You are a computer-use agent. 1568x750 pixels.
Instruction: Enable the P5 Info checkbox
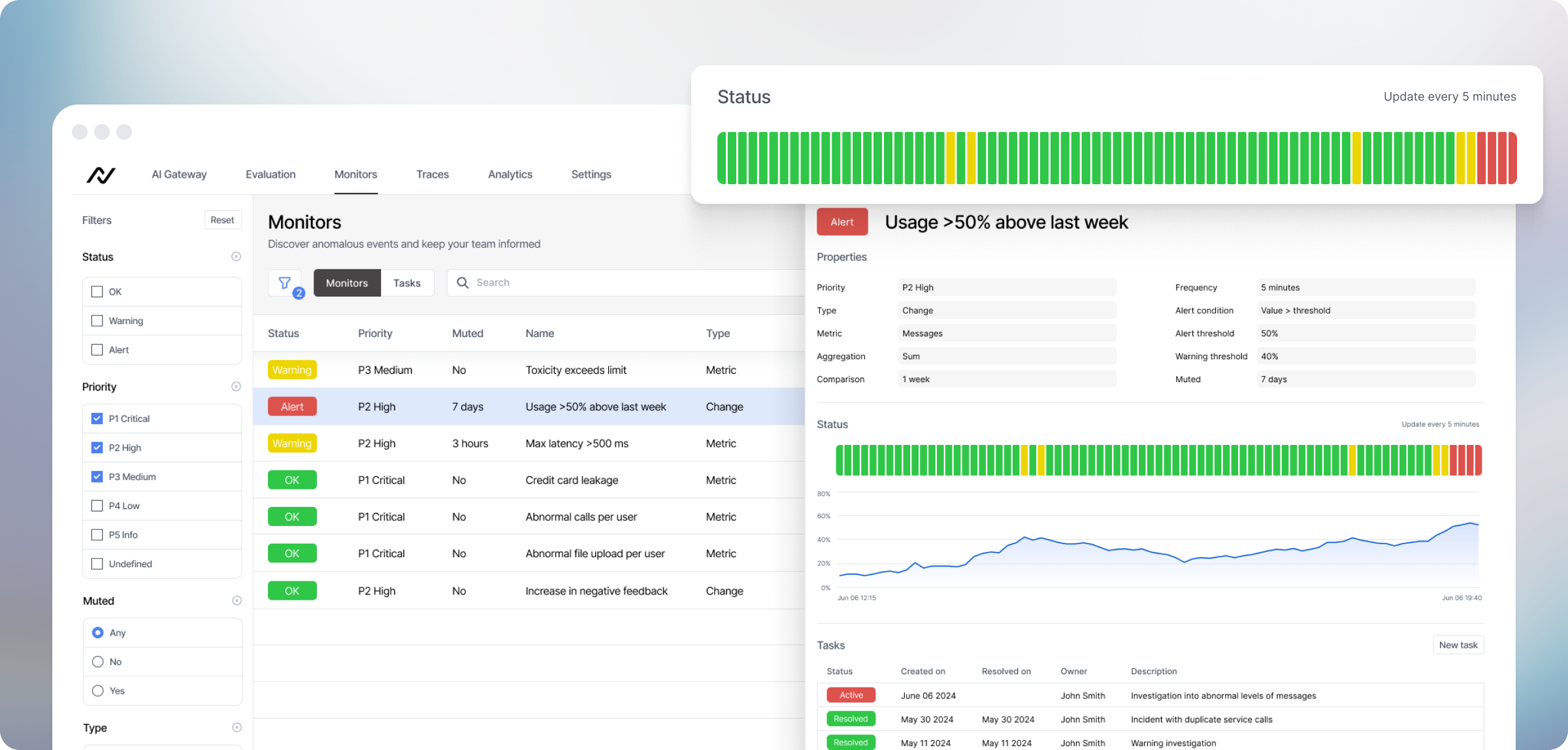97,535
